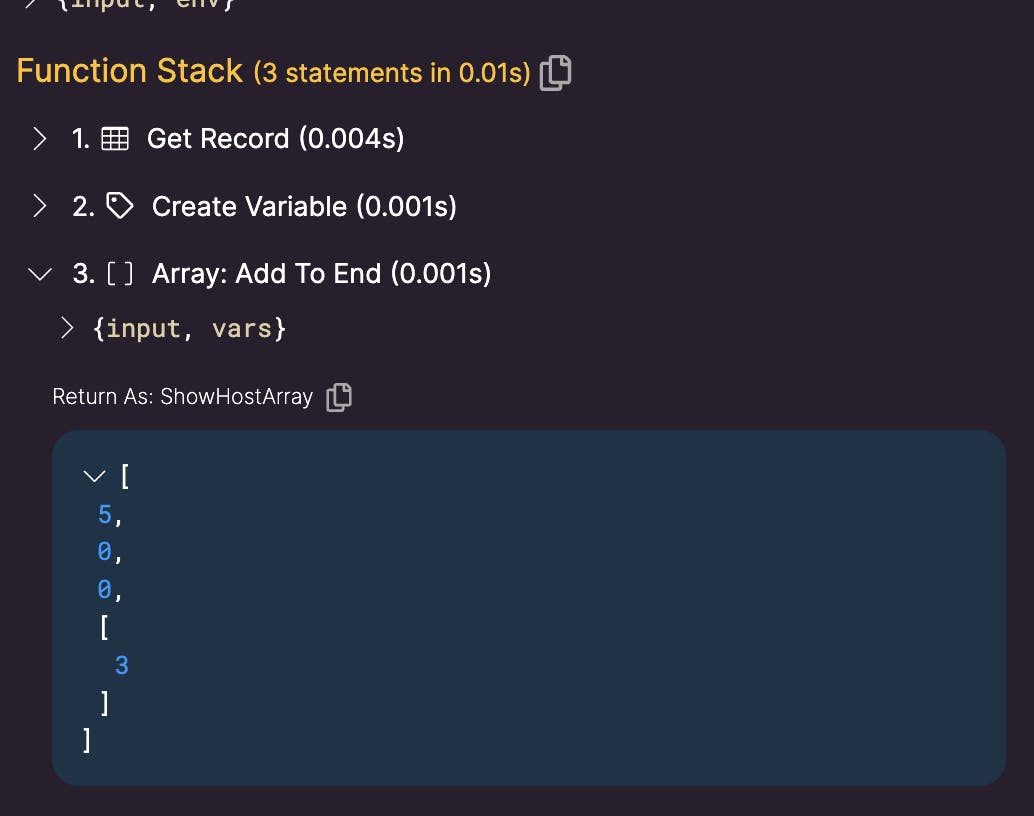Copy the ShowHostArray return value

[x=339, y=397]
